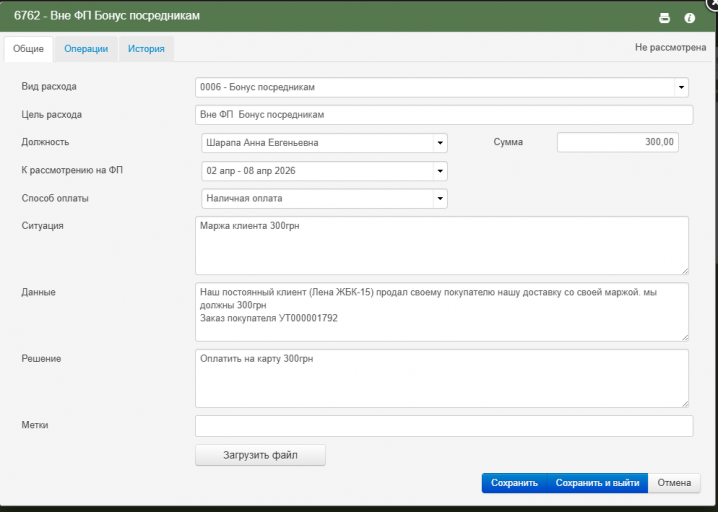Switch to the Операции tab

point(86,48)
